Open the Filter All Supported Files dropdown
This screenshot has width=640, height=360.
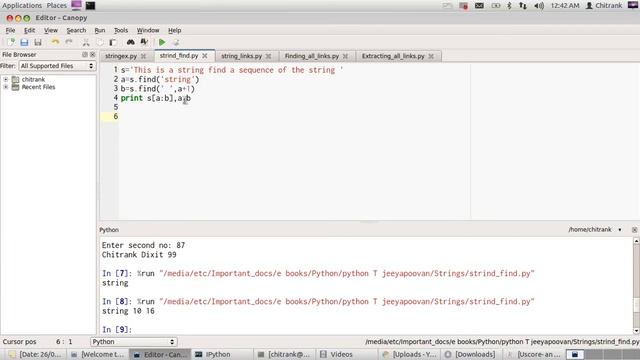(x=57, y=66)
